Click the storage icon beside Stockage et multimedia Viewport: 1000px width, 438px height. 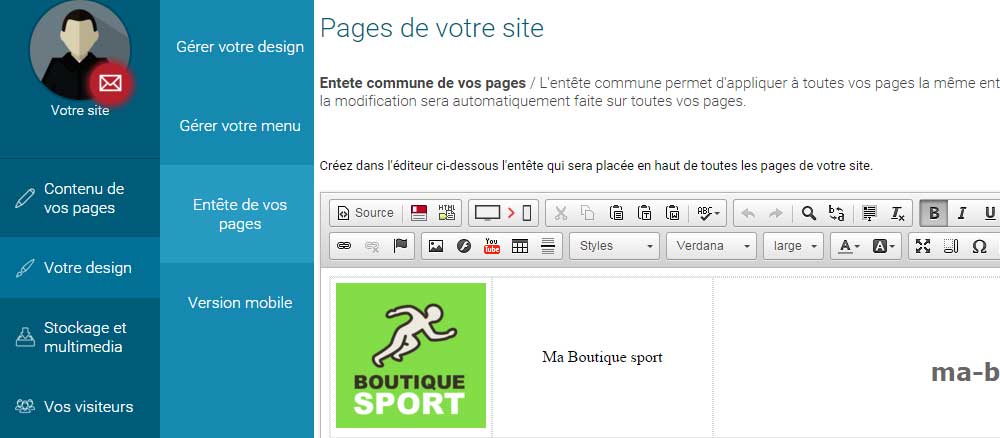25,337
